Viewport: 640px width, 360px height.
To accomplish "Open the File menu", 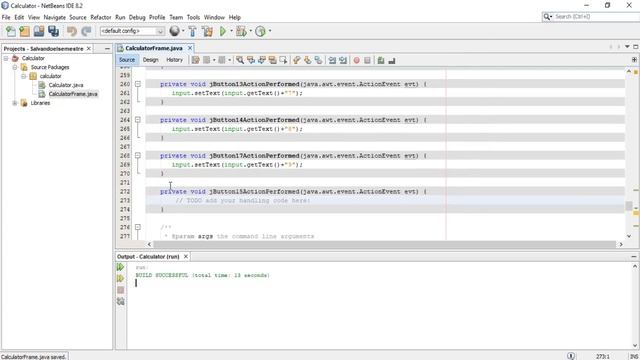I will point(6,17).
